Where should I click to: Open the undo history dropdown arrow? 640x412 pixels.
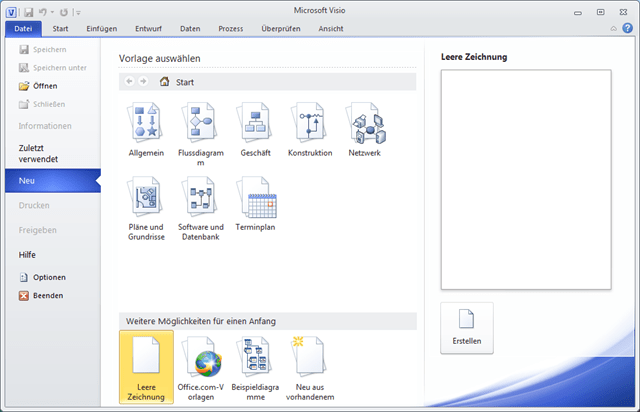coord(52,12)
